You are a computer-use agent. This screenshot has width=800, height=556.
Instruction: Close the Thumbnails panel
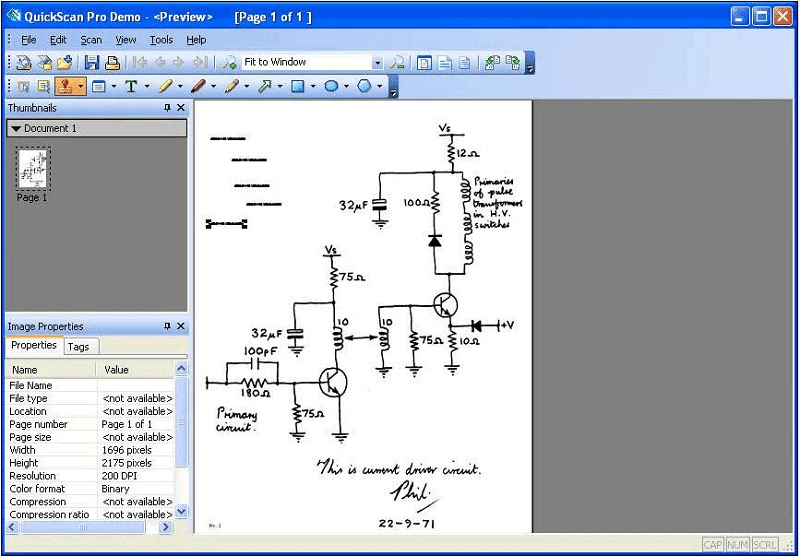point(181,108)
